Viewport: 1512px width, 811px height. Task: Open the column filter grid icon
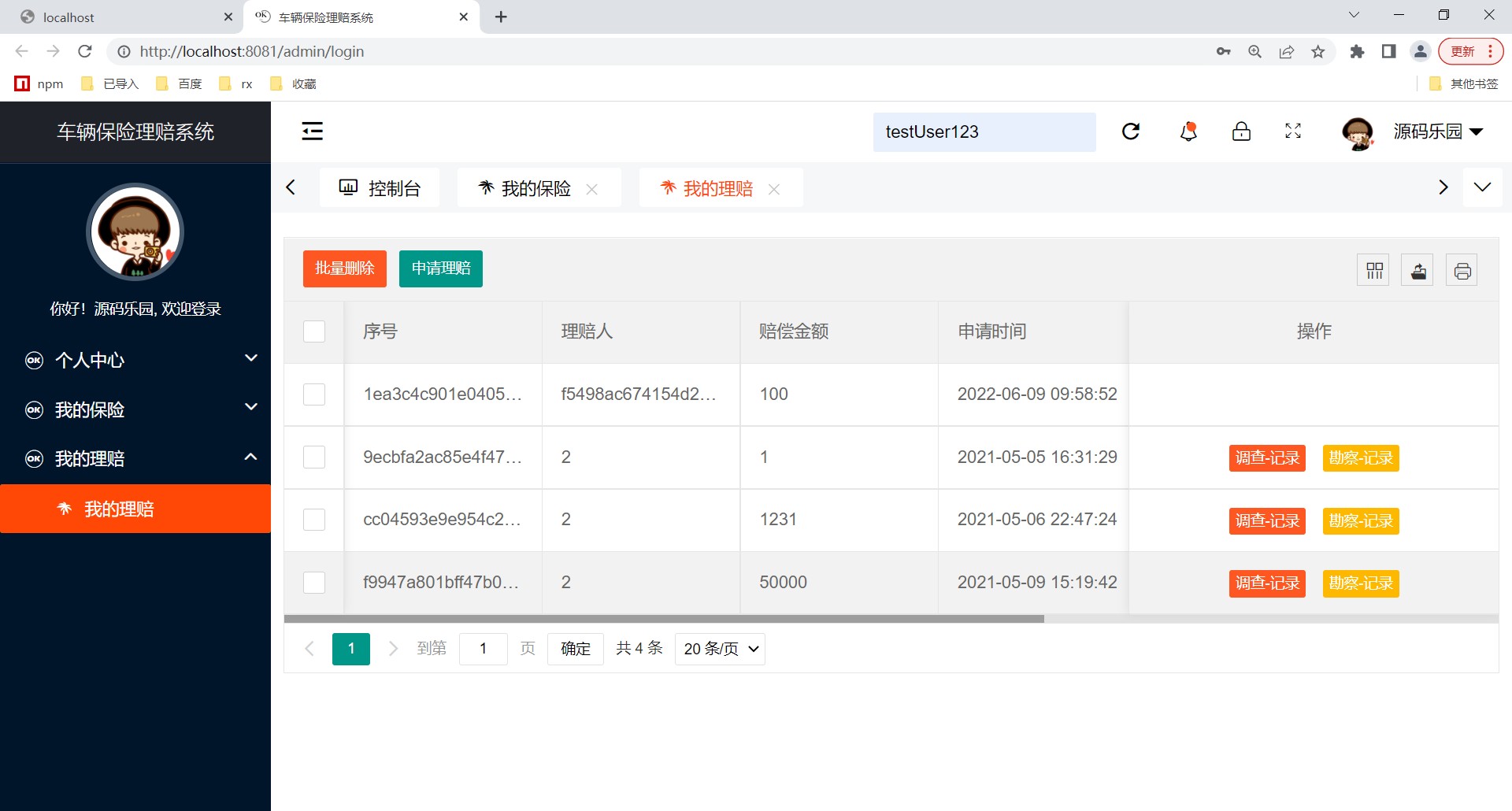point(1374,271)
